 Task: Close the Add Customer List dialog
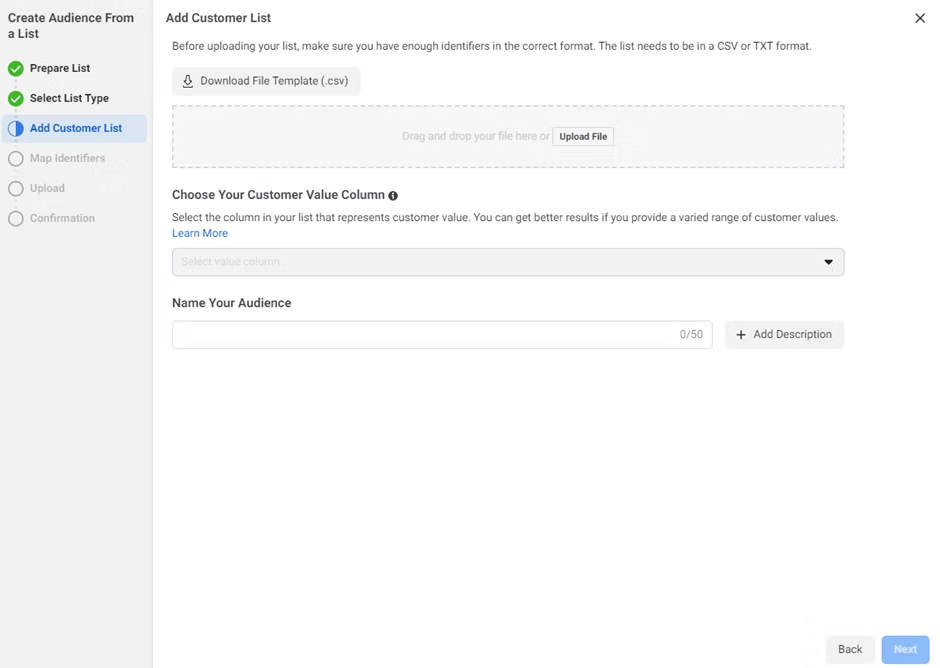click(x=920, y=18)
